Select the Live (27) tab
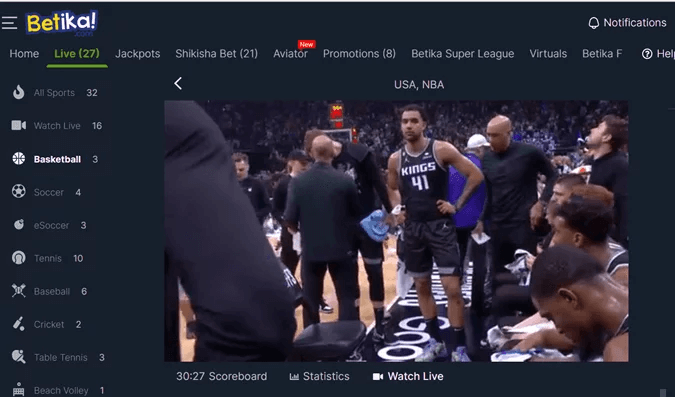 (77, 53)
